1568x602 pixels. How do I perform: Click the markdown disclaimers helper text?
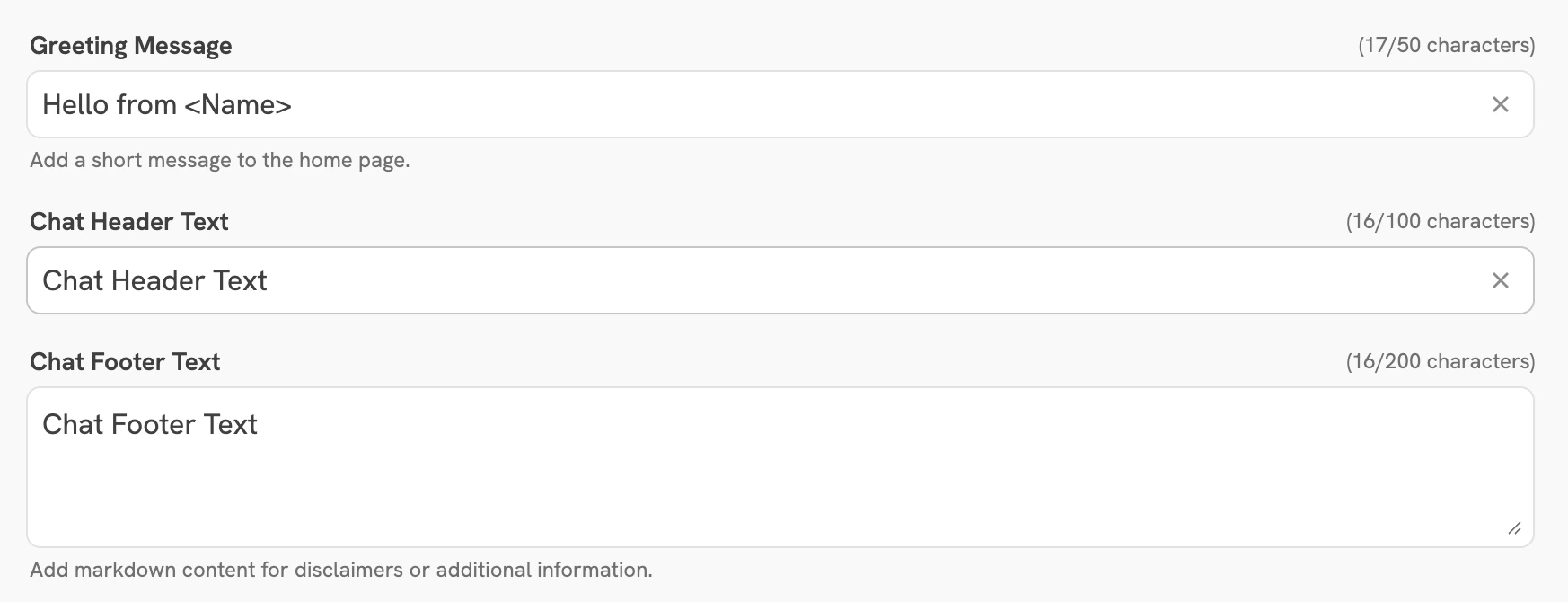(x=342, y=569)
